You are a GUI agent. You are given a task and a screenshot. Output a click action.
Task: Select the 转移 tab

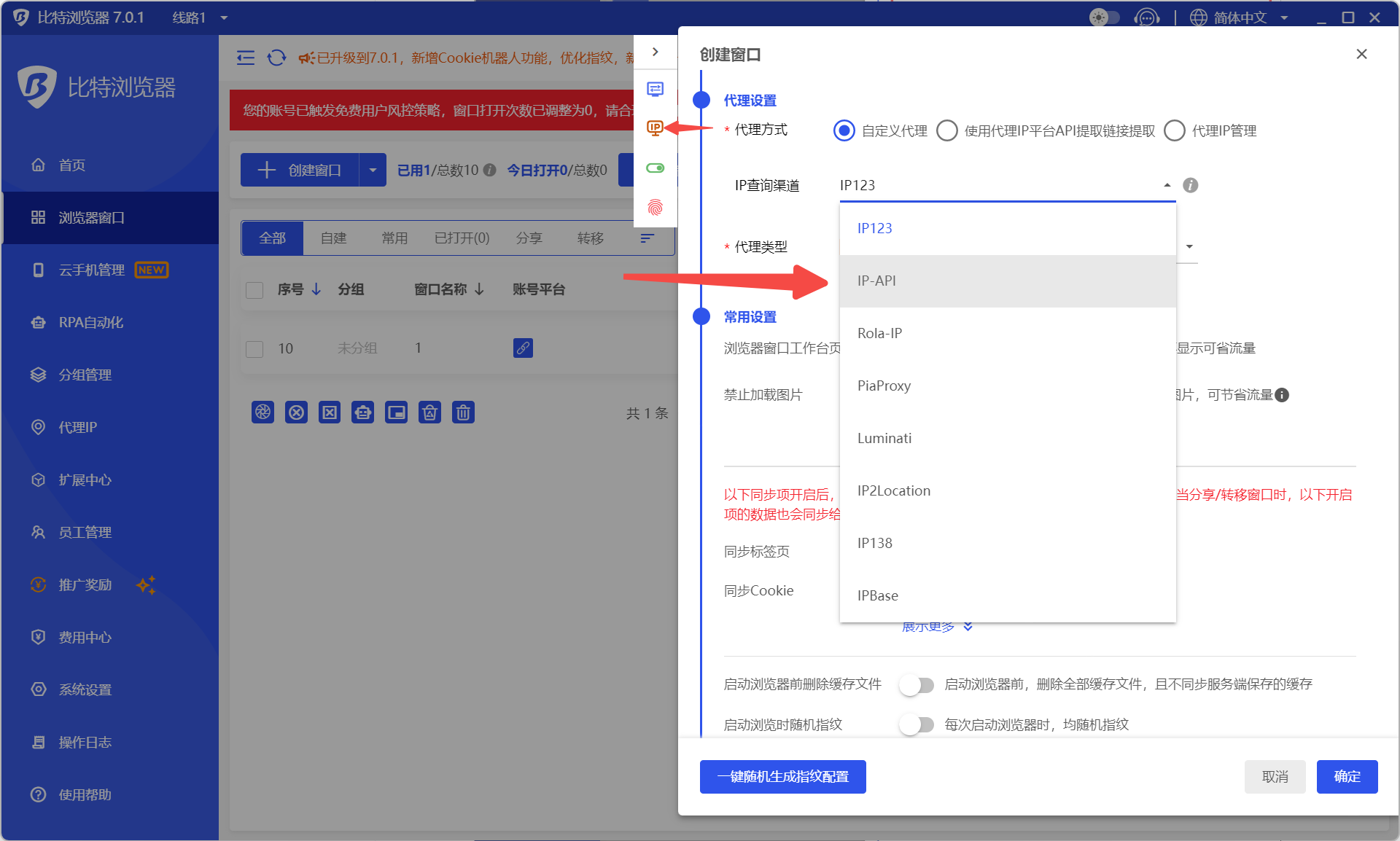(590, 238)
